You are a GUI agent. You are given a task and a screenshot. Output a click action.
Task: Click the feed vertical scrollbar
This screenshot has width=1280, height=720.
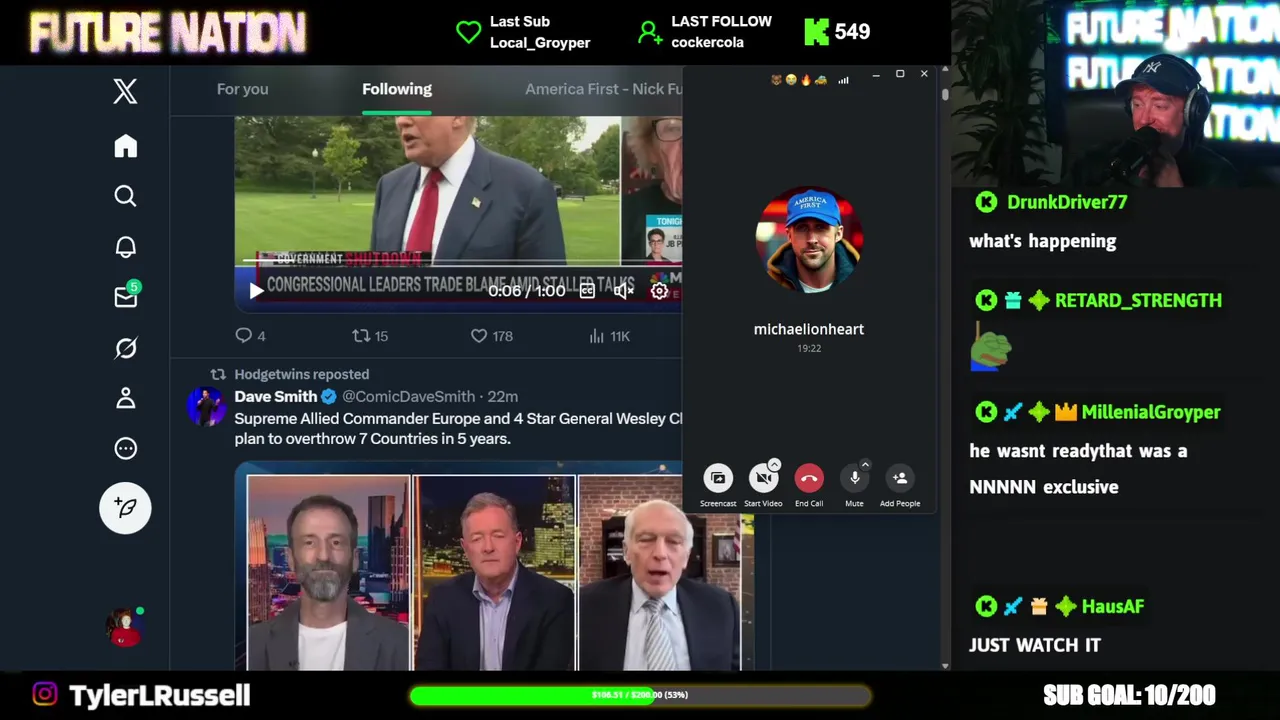tap(945, 94)
